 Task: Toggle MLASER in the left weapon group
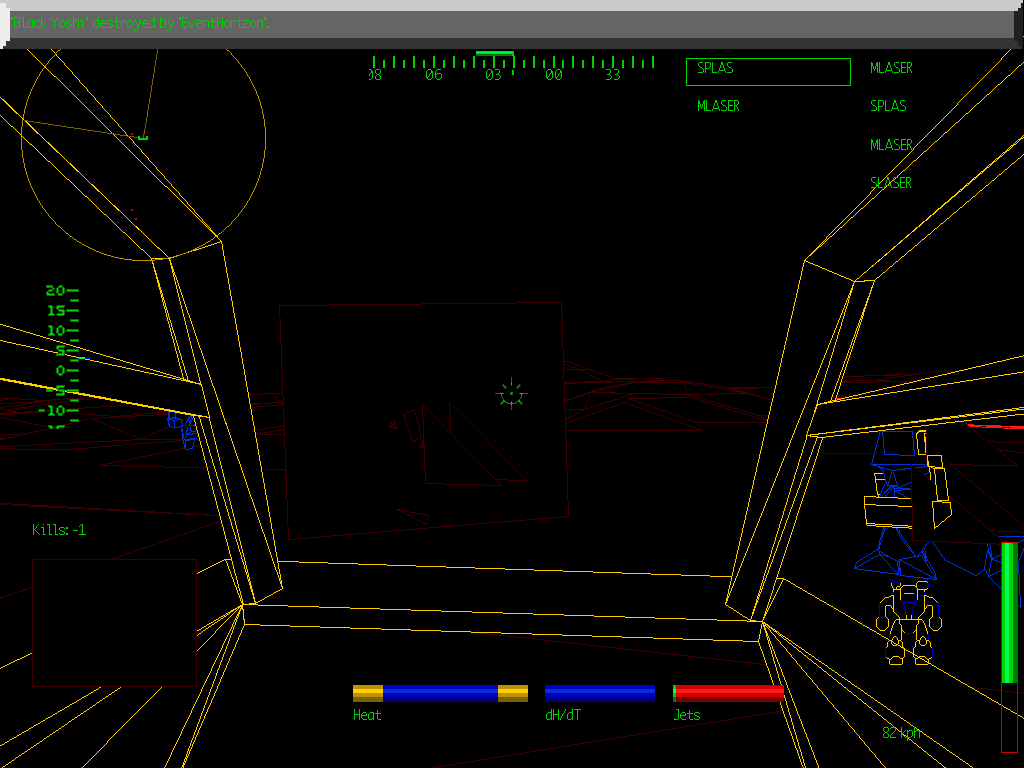point(718,106)
